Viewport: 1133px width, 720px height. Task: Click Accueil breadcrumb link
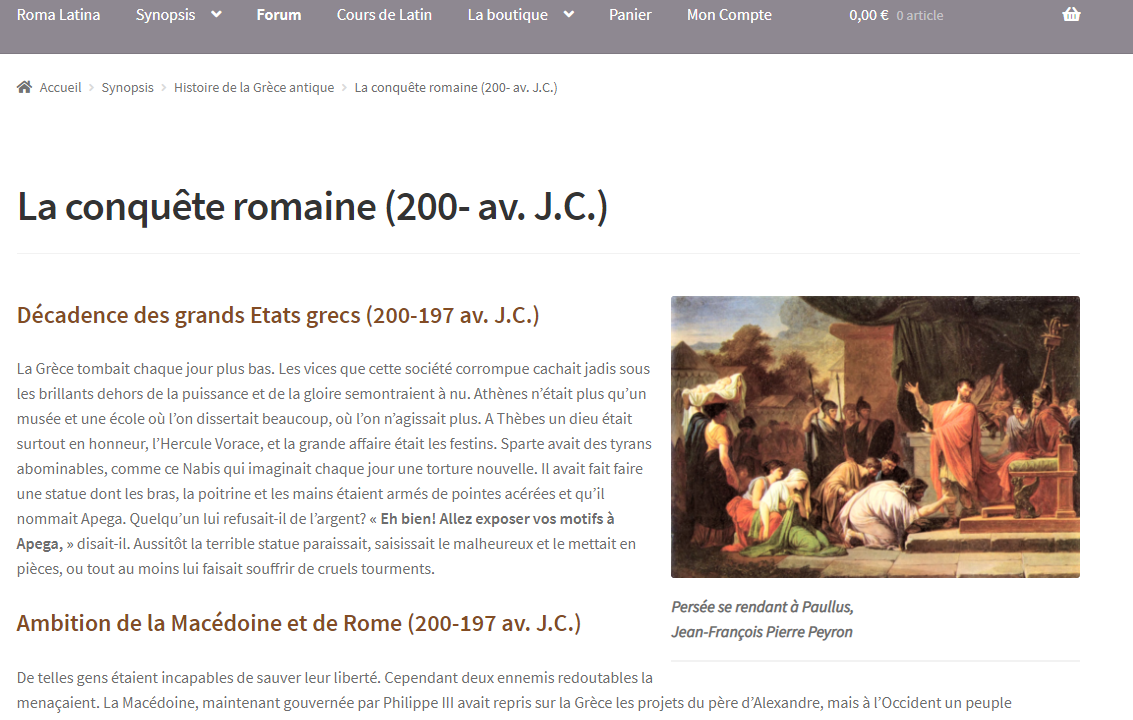61,87
